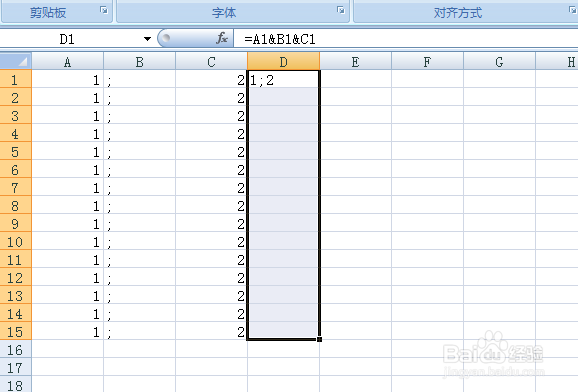This screenshot has height=392, width=578.
Task: Select row 17 header
Action: [x=15, y=367]
